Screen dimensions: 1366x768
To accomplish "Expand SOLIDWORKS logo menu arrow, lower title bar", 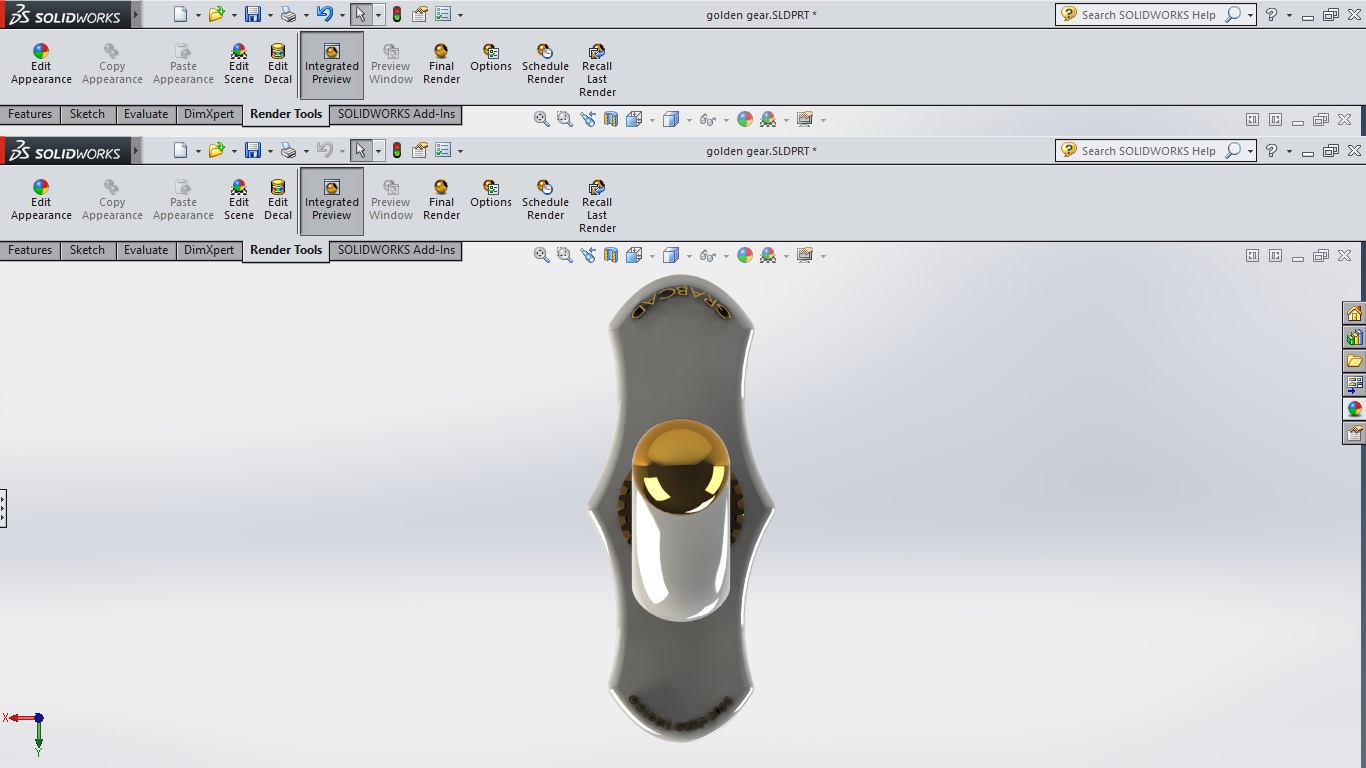I will [136, 151].
